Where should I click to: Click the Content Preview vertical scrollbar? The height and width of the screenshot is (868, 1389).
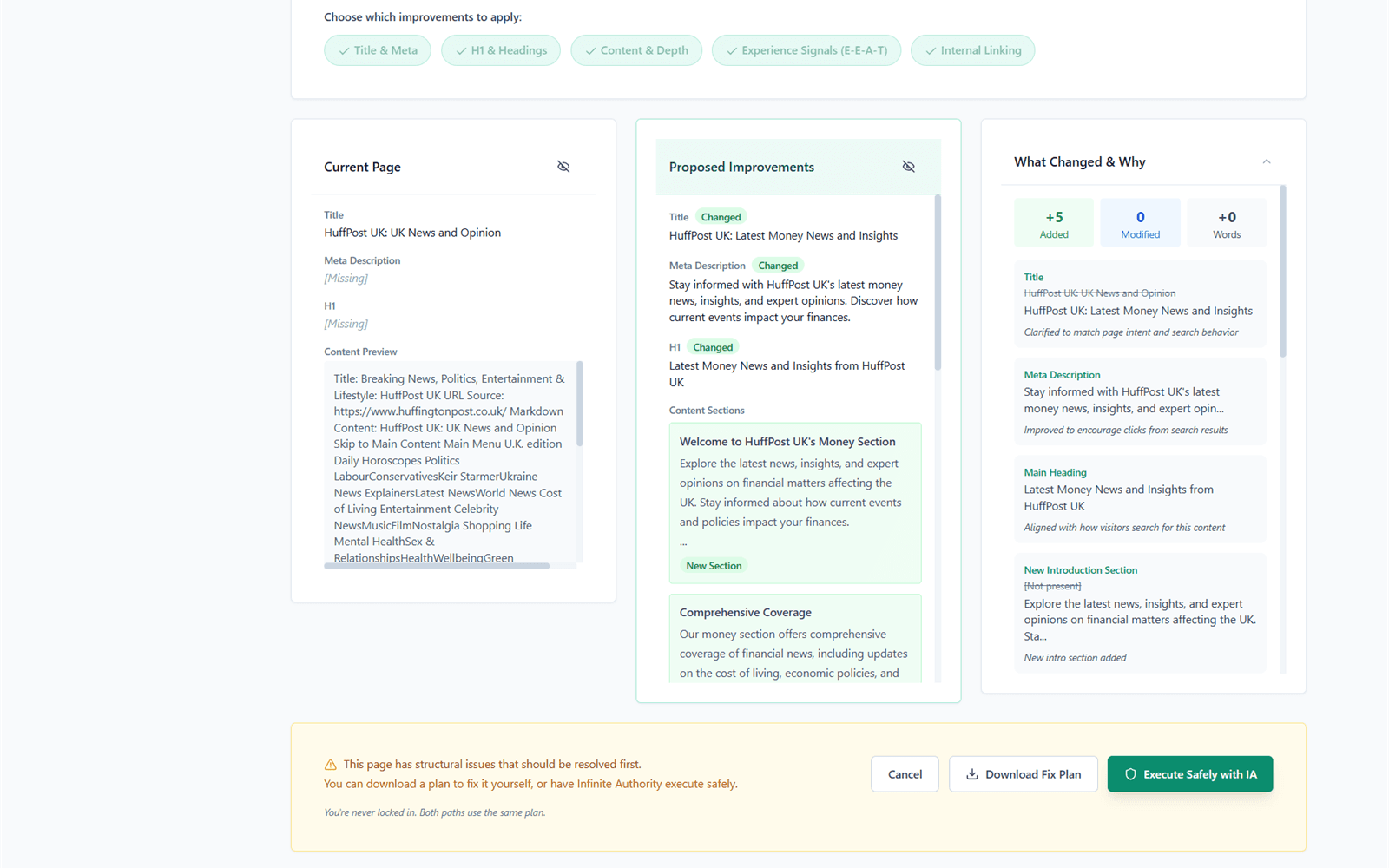580,404
